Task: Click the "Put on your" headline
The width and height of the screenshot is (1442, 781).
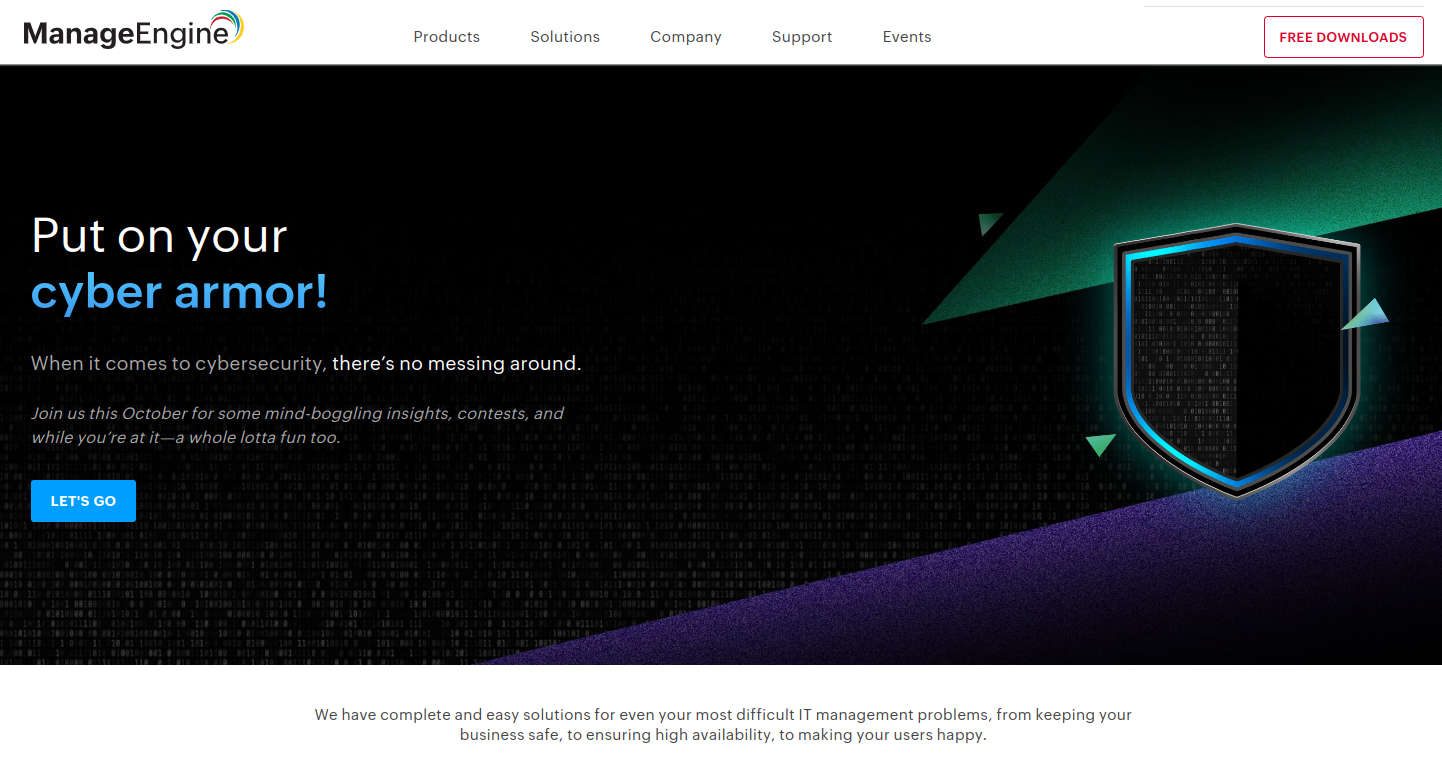Action: pyautogui.click(x=159, y=236)
